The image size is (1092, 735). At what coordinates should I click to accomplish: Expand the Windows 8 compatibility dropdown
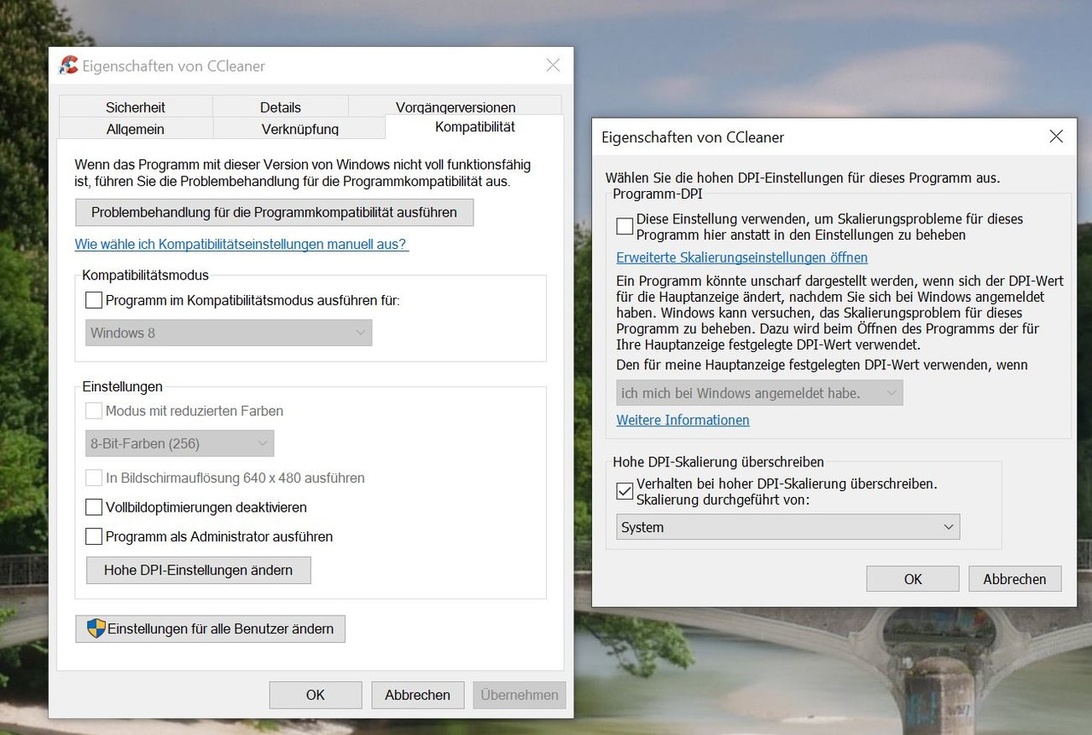click(228, 333)
